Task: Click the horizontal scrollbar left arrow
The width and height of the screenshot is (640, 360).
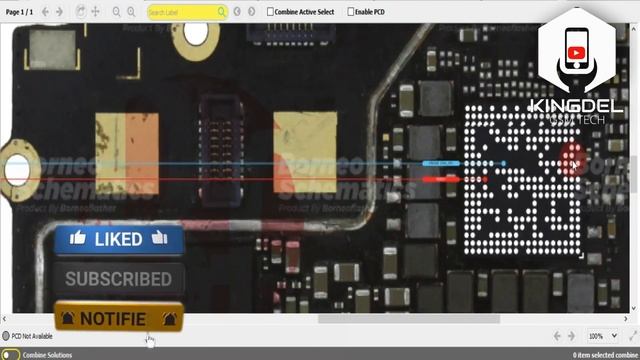Action: point(4,319)
